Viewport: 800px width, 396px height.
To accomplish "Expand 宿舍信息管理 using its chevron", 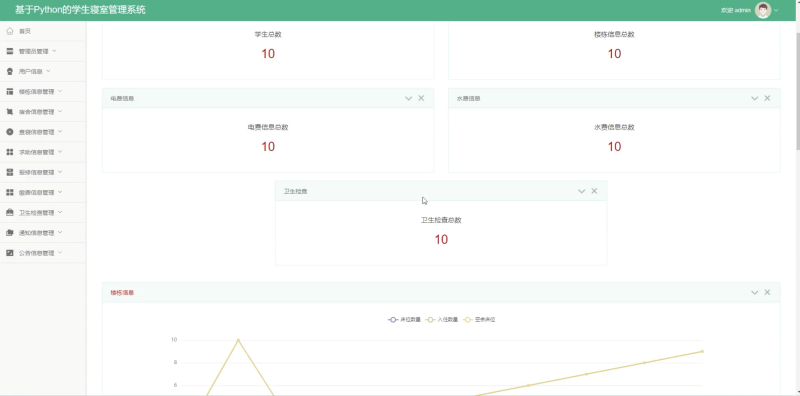I will [60, 111].
